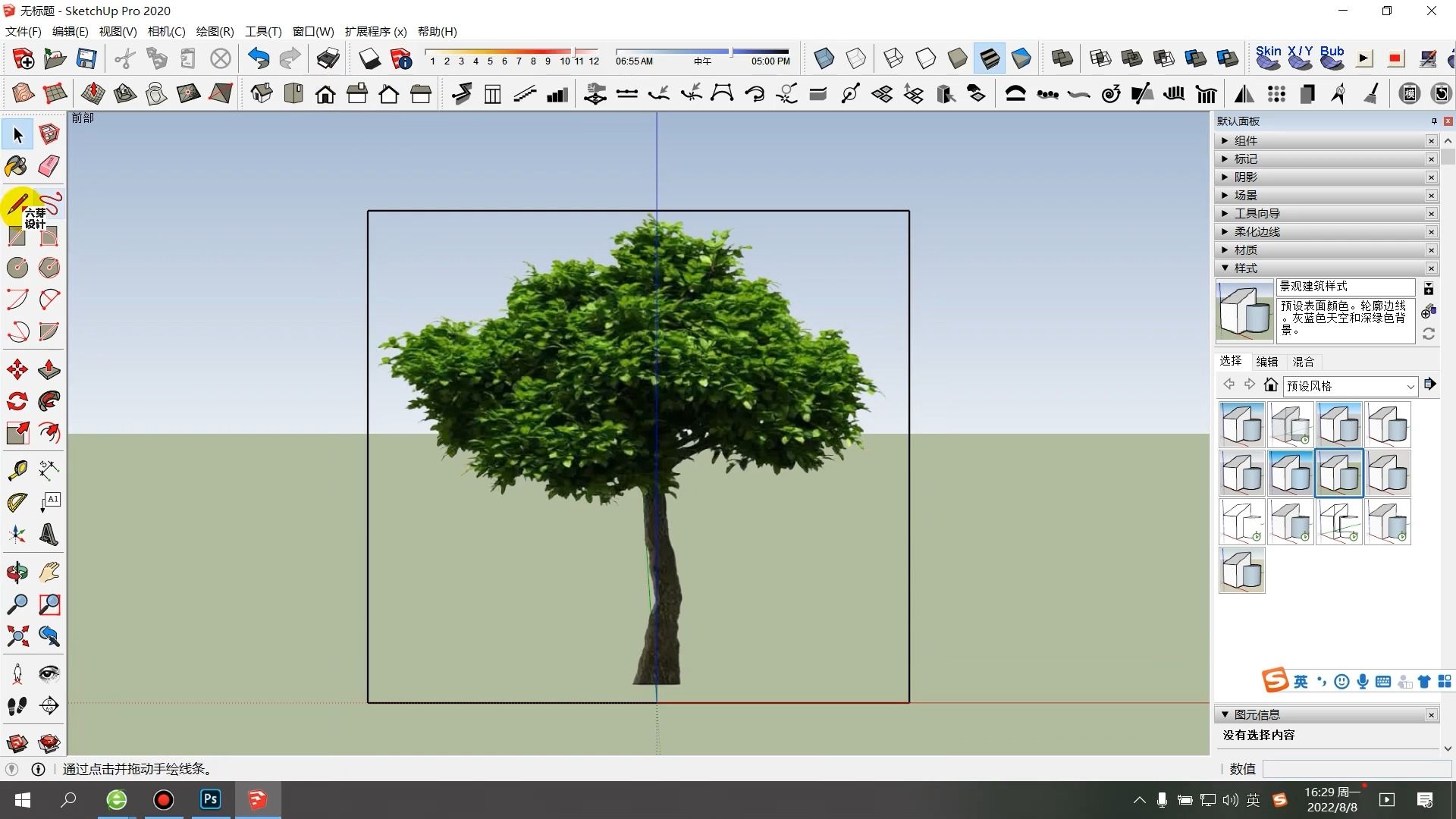Activate the Orbit camera tool
This screenshot has width=1456, height=819.
point(17,573)
